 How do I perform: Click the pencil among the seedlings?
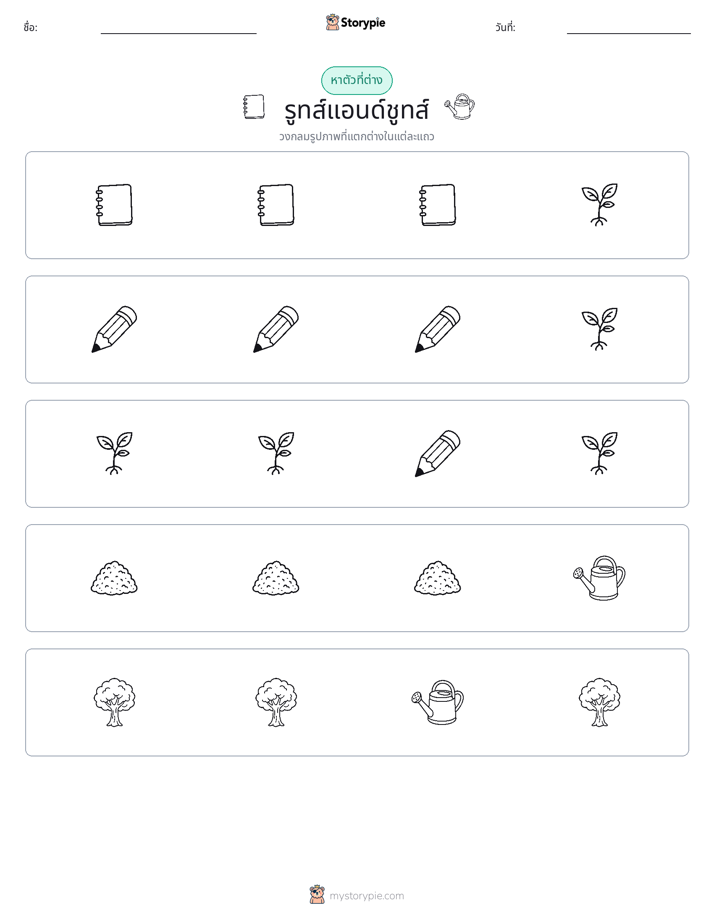[438, 453]
